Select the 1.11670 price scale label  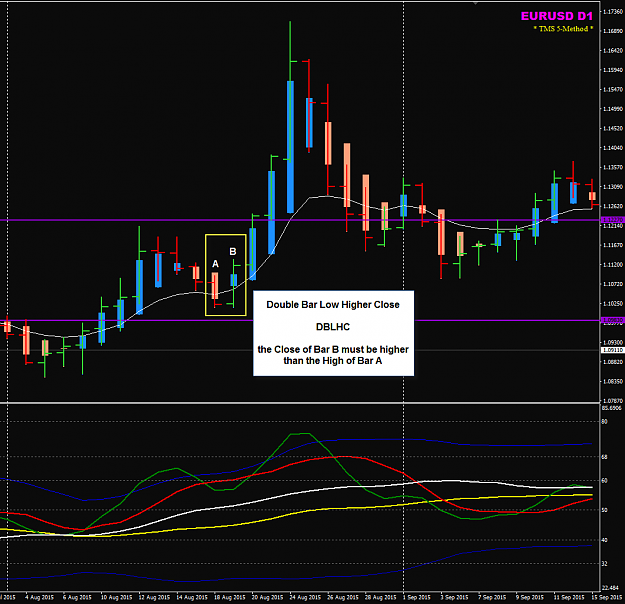point(613,245)
